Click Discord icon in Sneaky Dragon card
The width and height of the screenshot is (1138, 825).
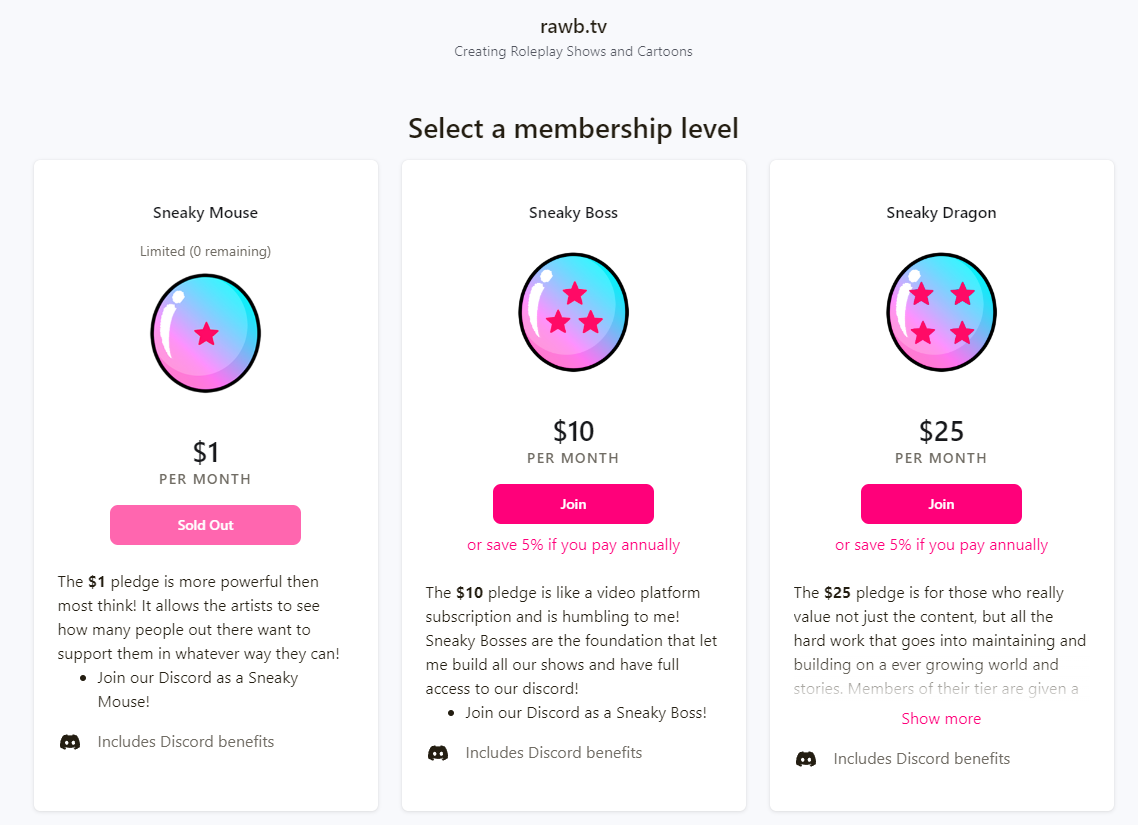click(x=806, y=759)
